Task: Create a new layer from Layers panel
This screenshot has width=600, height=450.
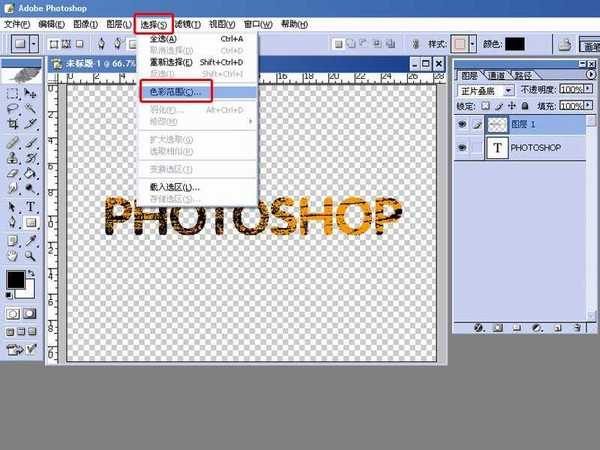Action: pos(558,328)
